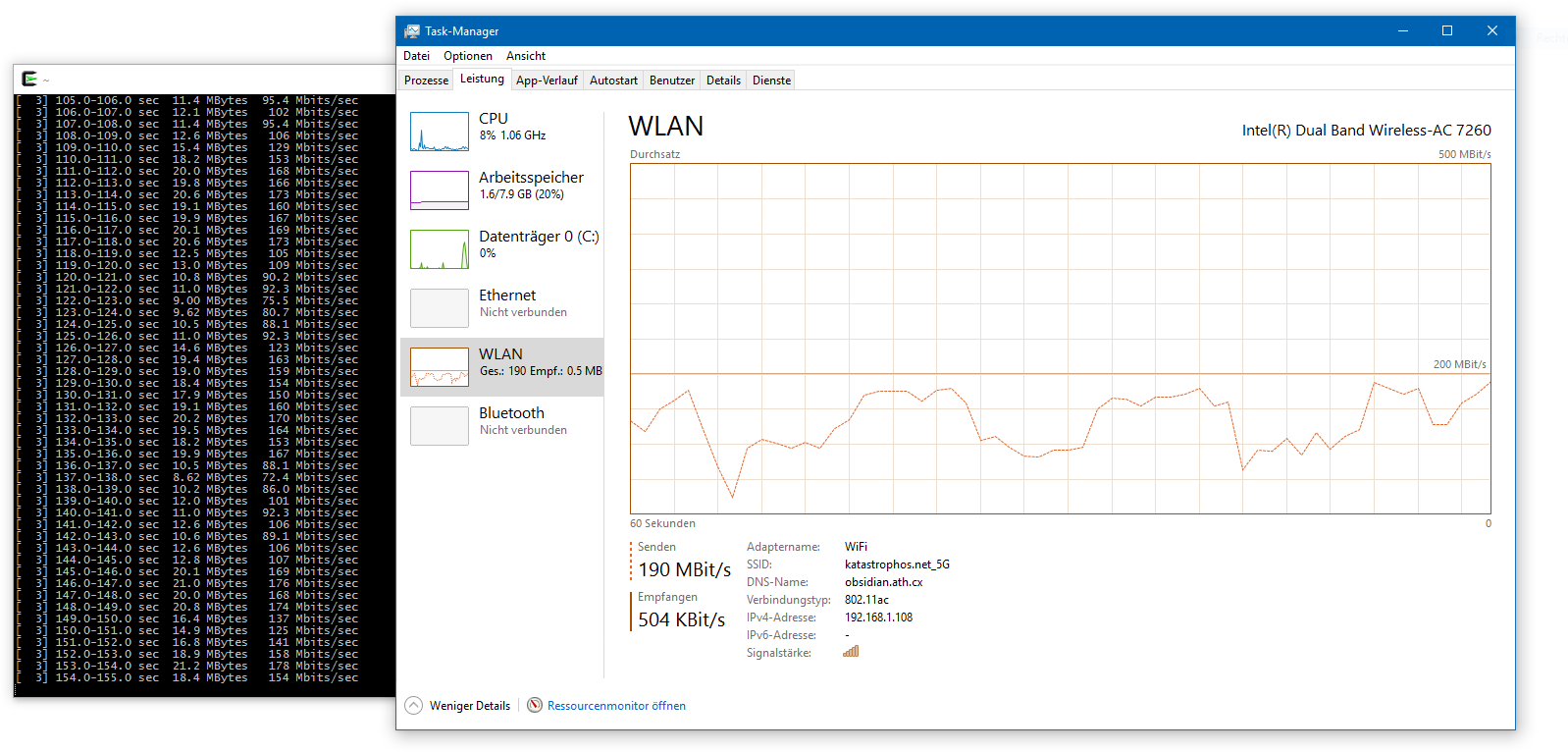1568x752 pixels.
Task: Click the Signalstärke signal bars icon
Action: click(851, 651)
